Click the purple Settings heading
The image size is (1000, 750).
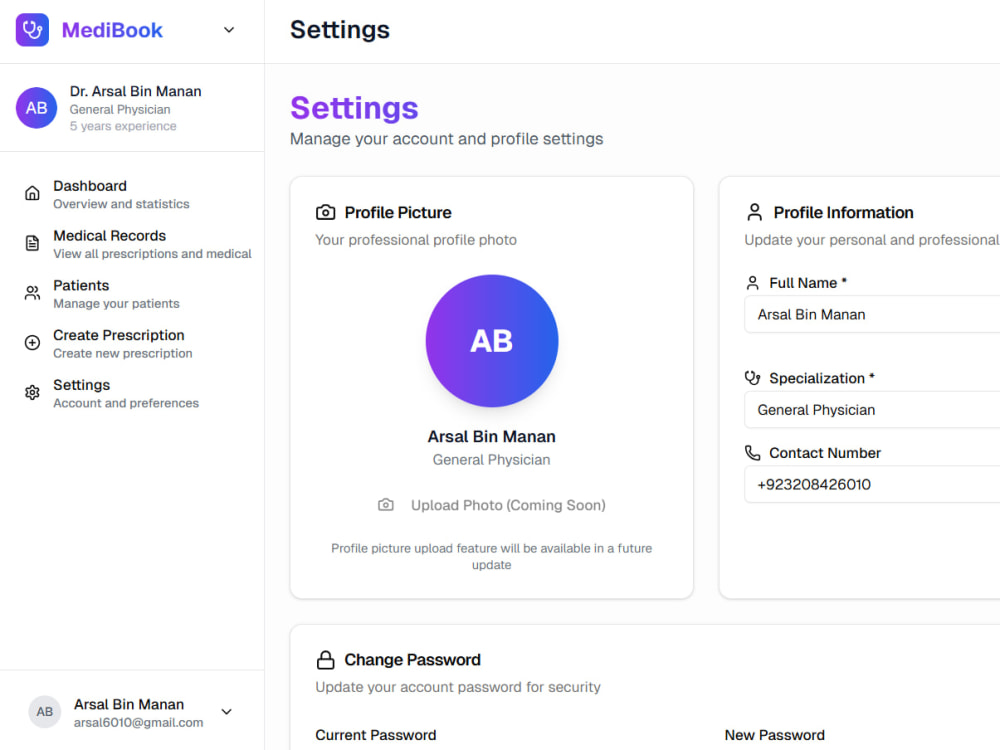(354, 108)
